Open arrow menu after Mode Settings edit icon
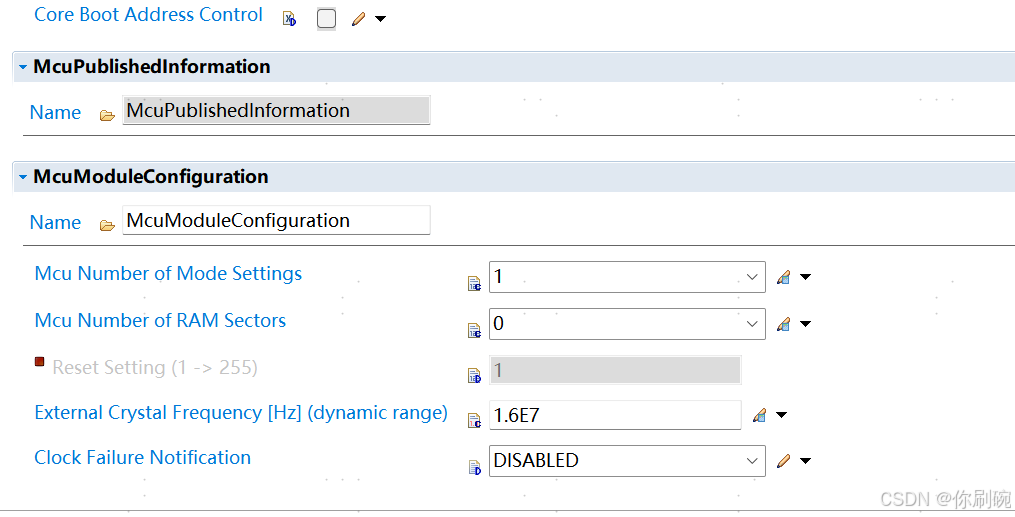Screen dimensions: 1015x517 tap(805, 277)
